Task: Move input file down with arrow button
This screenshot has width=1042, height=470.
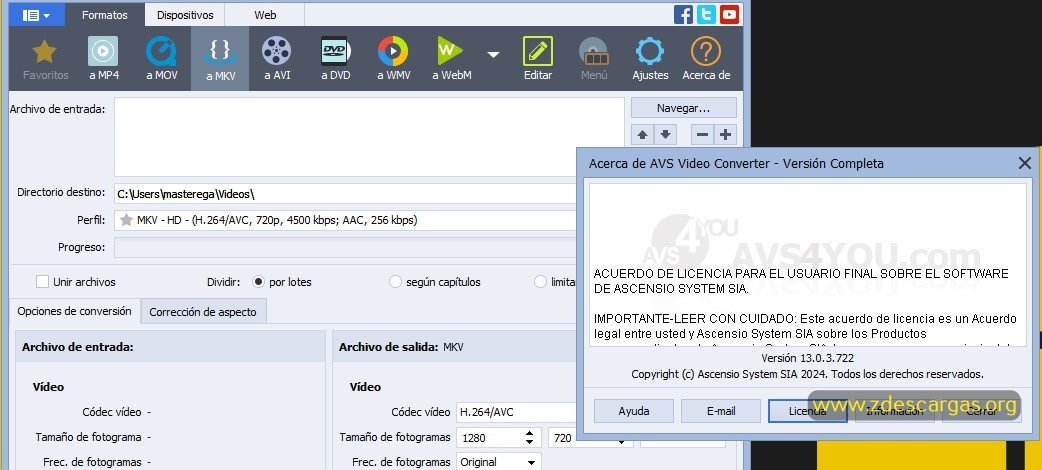Action: (665, 135)
